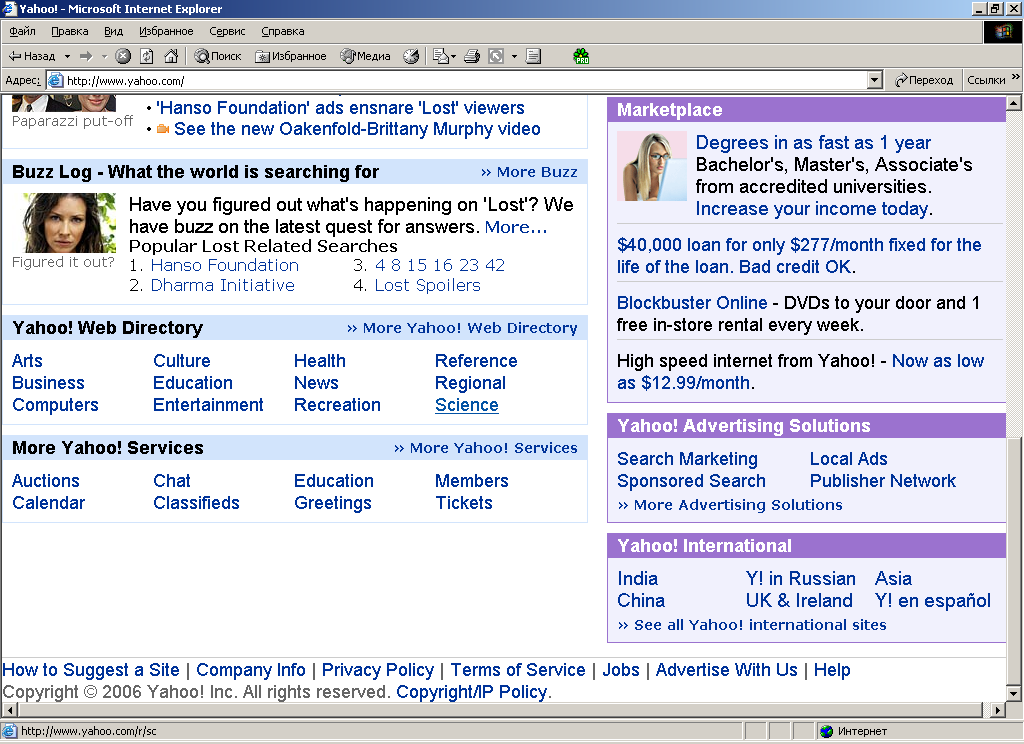Click the Back (Назад) toolbar button
Viewport: 1024px width, 744px height.
tap(31, 56)
